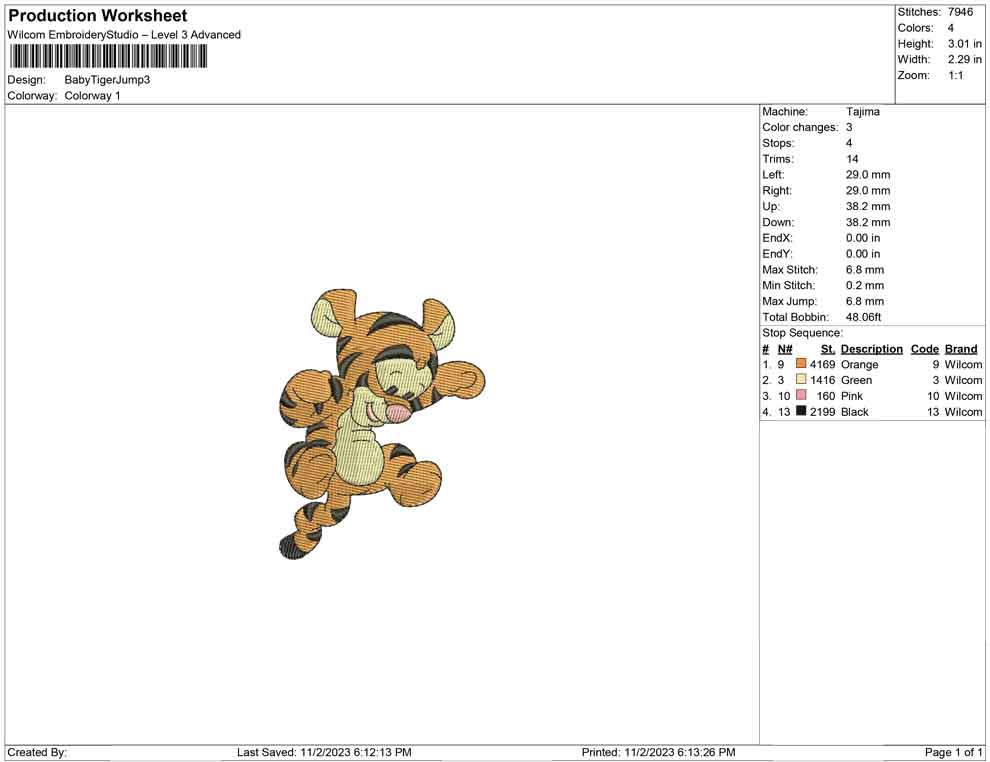Click the Production Worksheet title
The width and height of the screenshot is (990, 762).
click(98, 16)
